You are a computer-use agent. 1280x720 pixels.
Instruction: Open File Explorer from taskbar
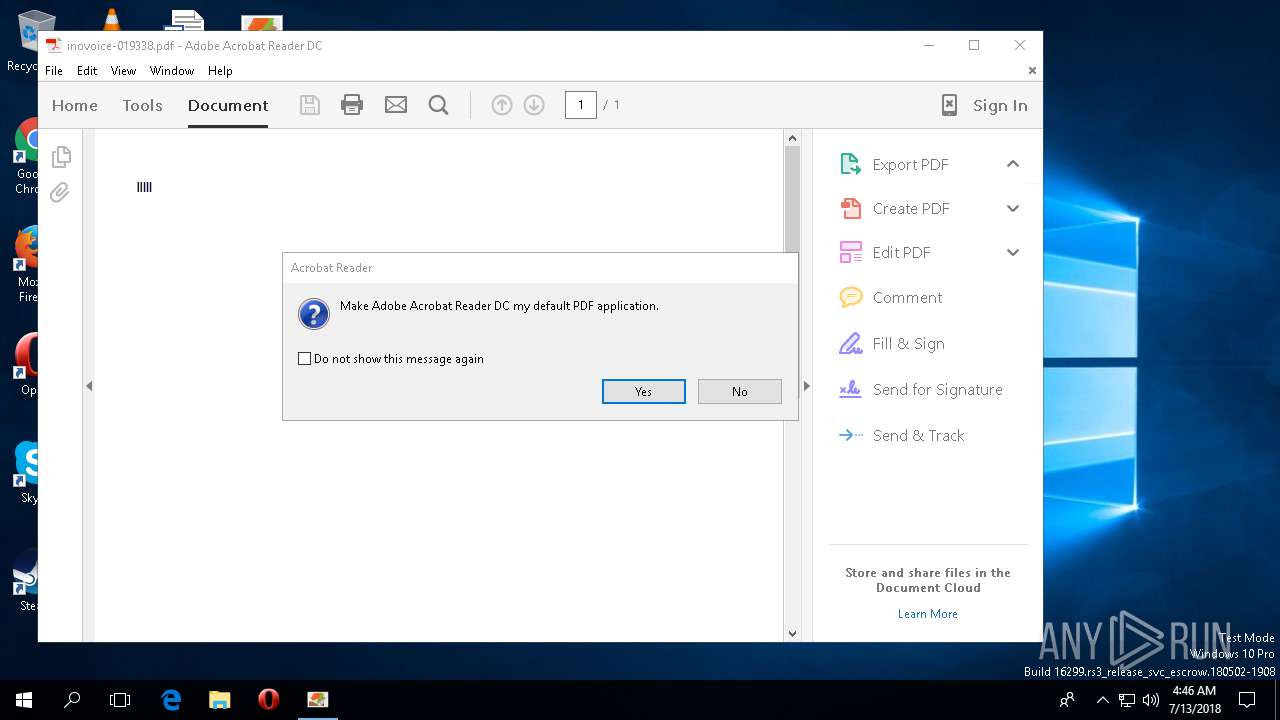coord(220,700)
